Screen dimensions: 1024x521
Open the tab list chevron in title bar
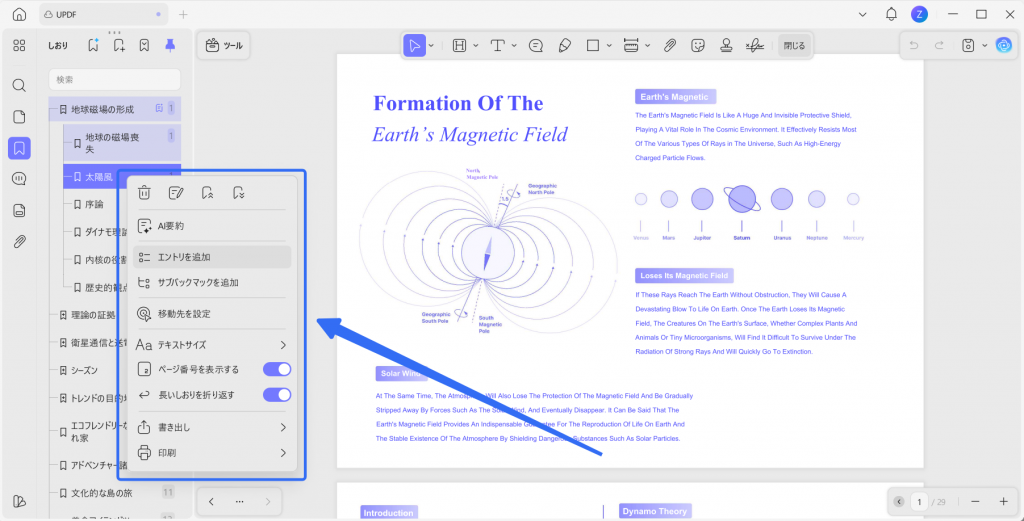click(863, 14)
